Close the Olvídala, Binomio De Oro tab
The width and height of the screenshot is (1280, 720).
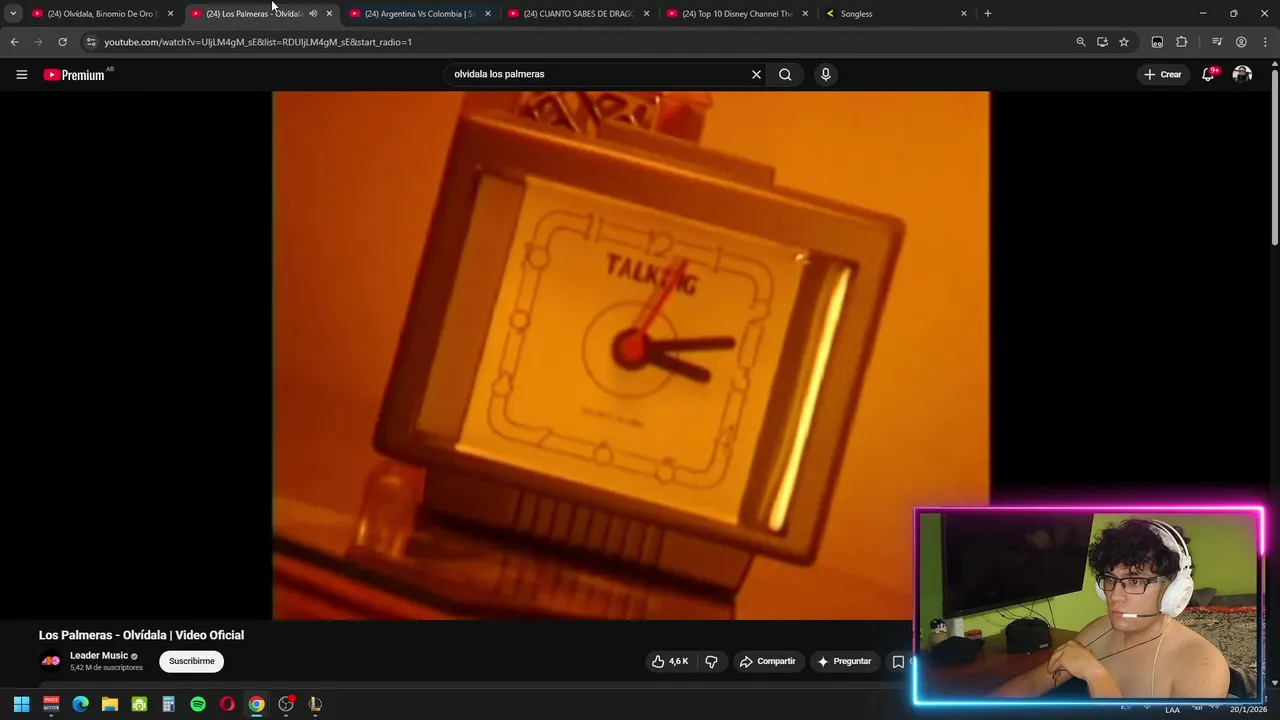point(170,14)
